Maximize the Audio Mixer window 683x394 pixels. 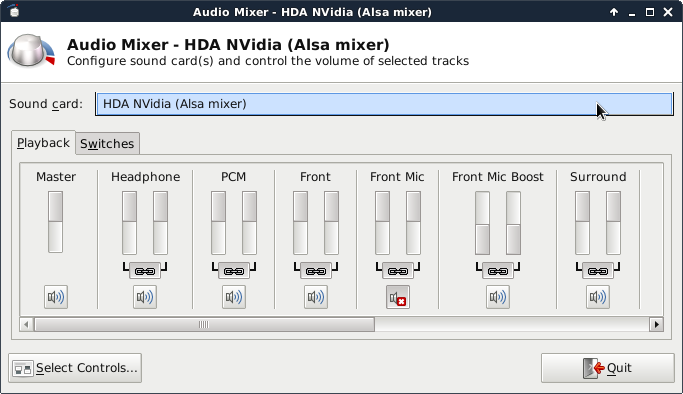pos(650,12)
